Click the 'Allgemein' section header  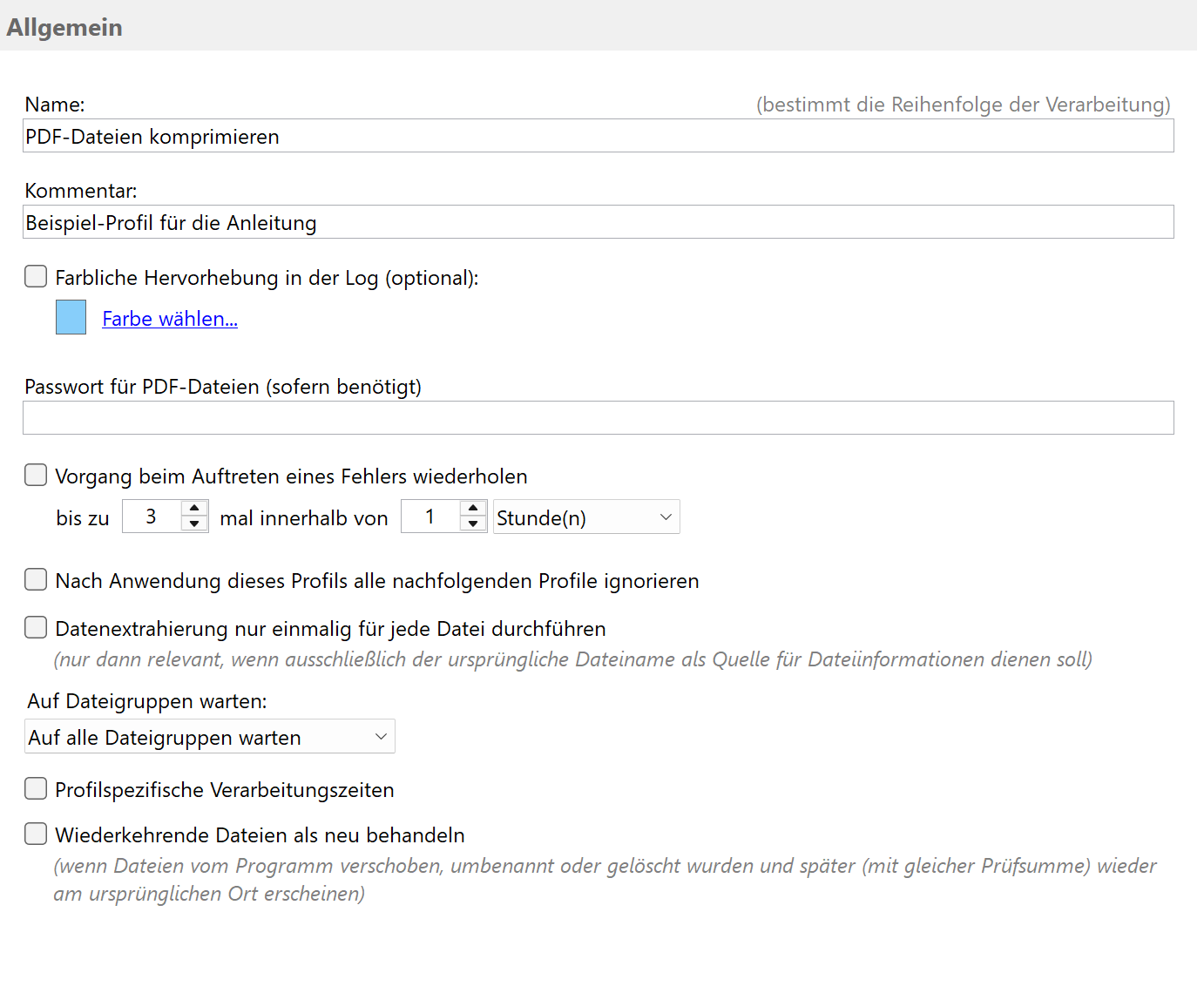[x=64, y=27]
